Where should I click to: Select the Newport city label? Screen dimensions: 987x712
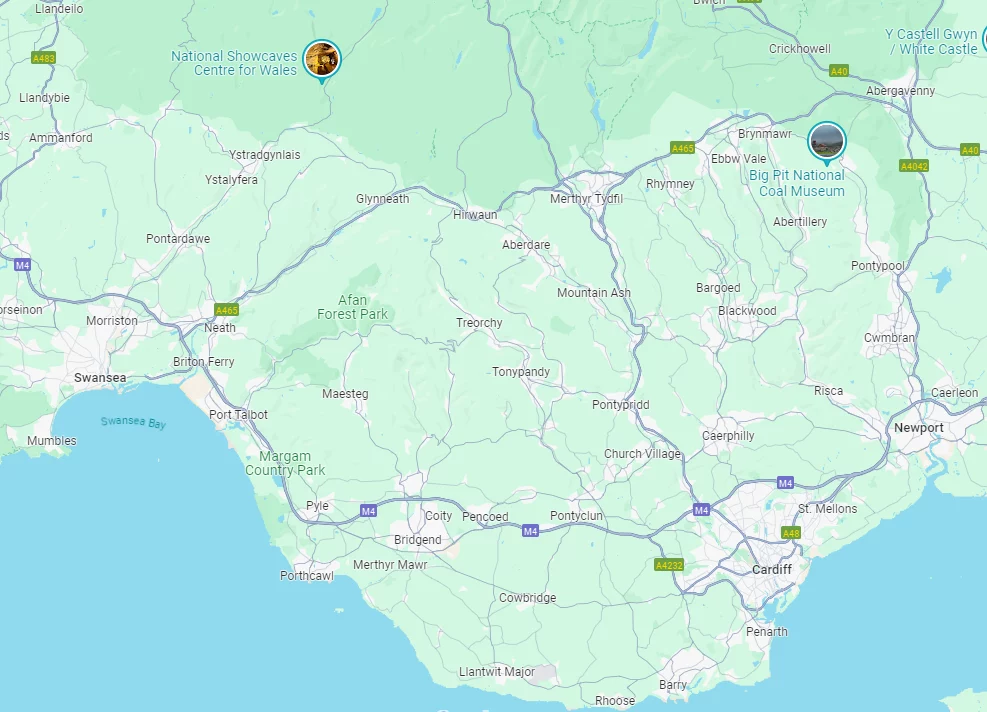918,427
